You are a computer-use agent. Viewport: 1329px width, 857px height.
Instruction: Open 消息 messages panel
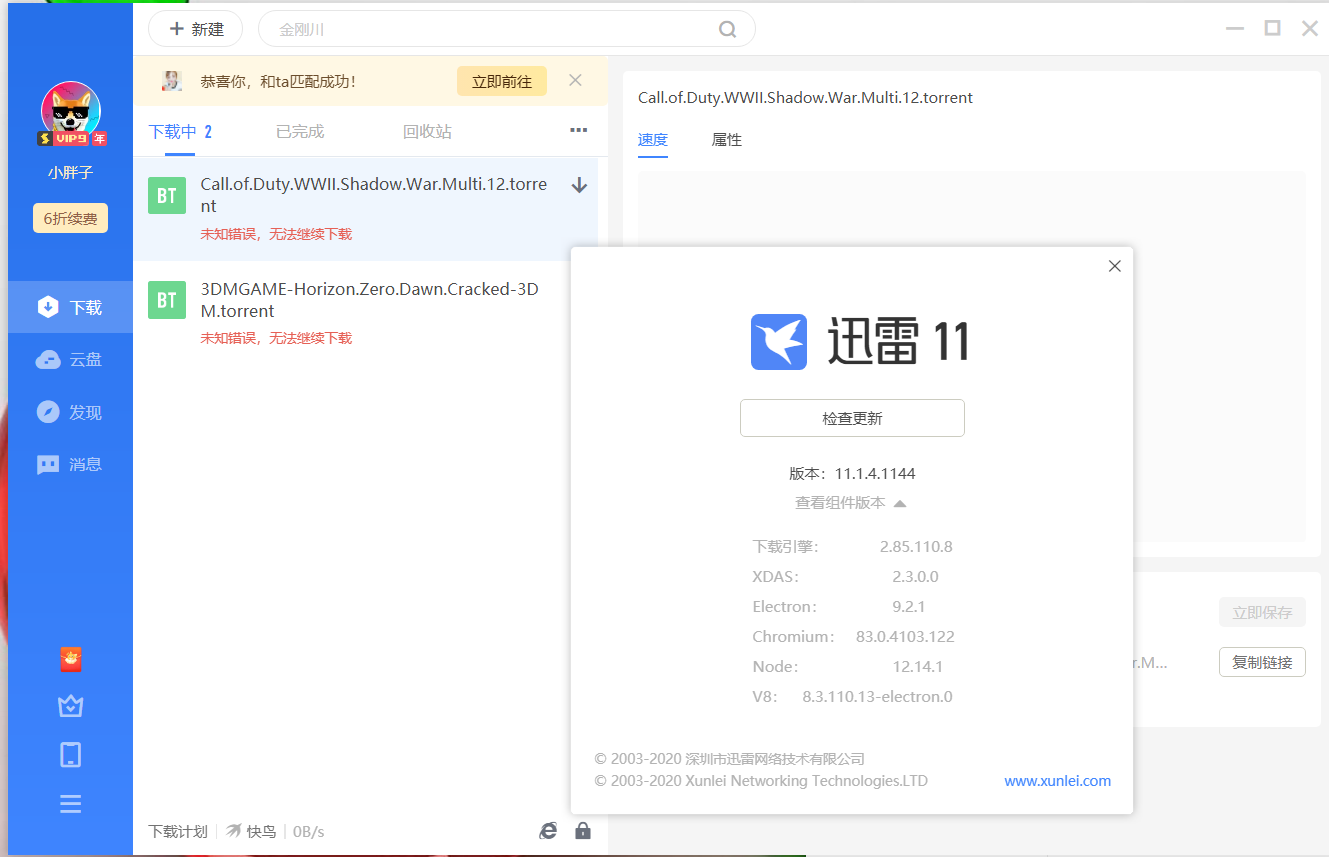[70, 464]
